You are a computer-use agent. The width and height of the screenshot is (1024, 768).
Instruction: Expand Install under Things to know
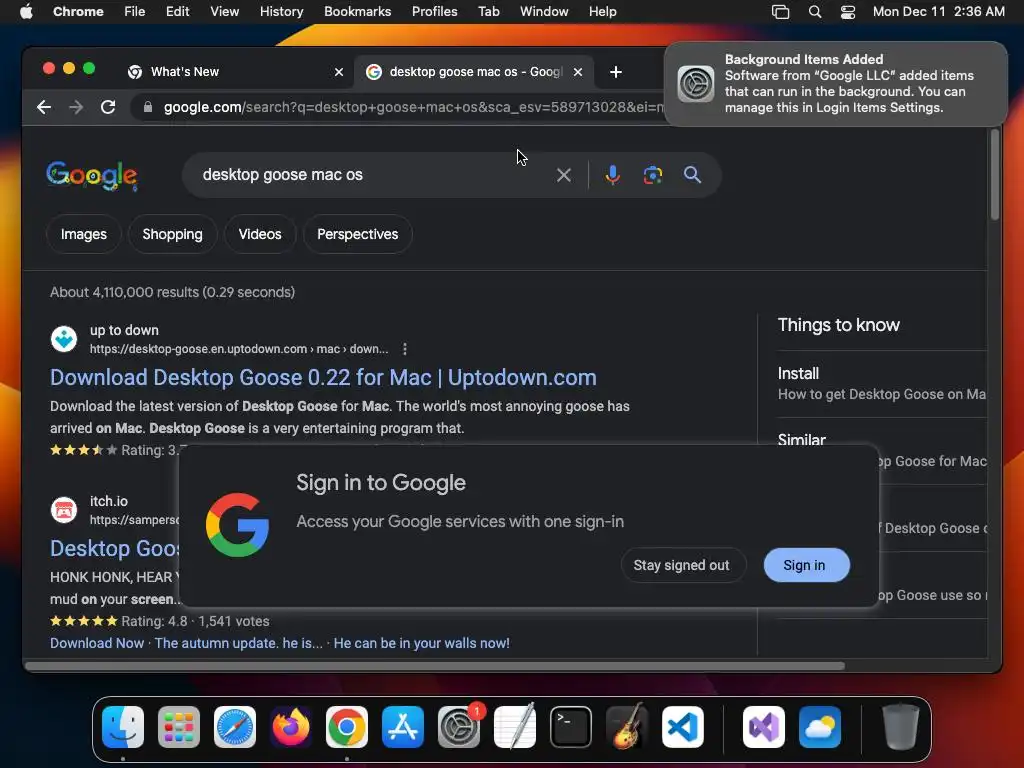[x=882, y=384]
